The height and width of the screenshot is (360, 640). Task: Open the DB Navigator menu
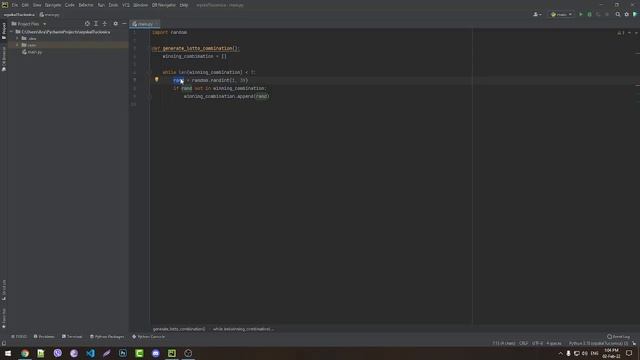164,5
